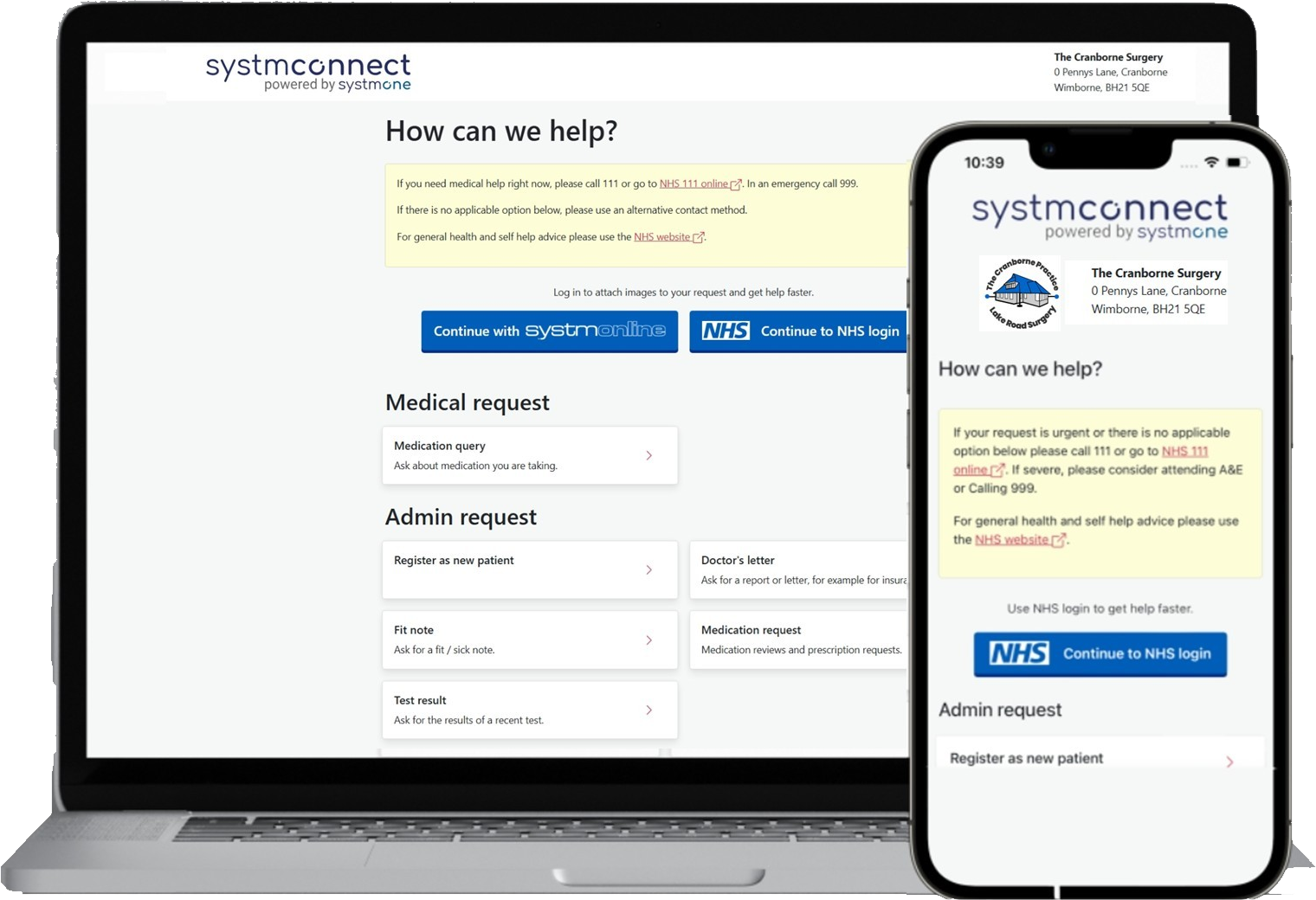
Task: Tap Continue to NHS login on phone
Action: pyautogui.click(x=1100, y=654)
